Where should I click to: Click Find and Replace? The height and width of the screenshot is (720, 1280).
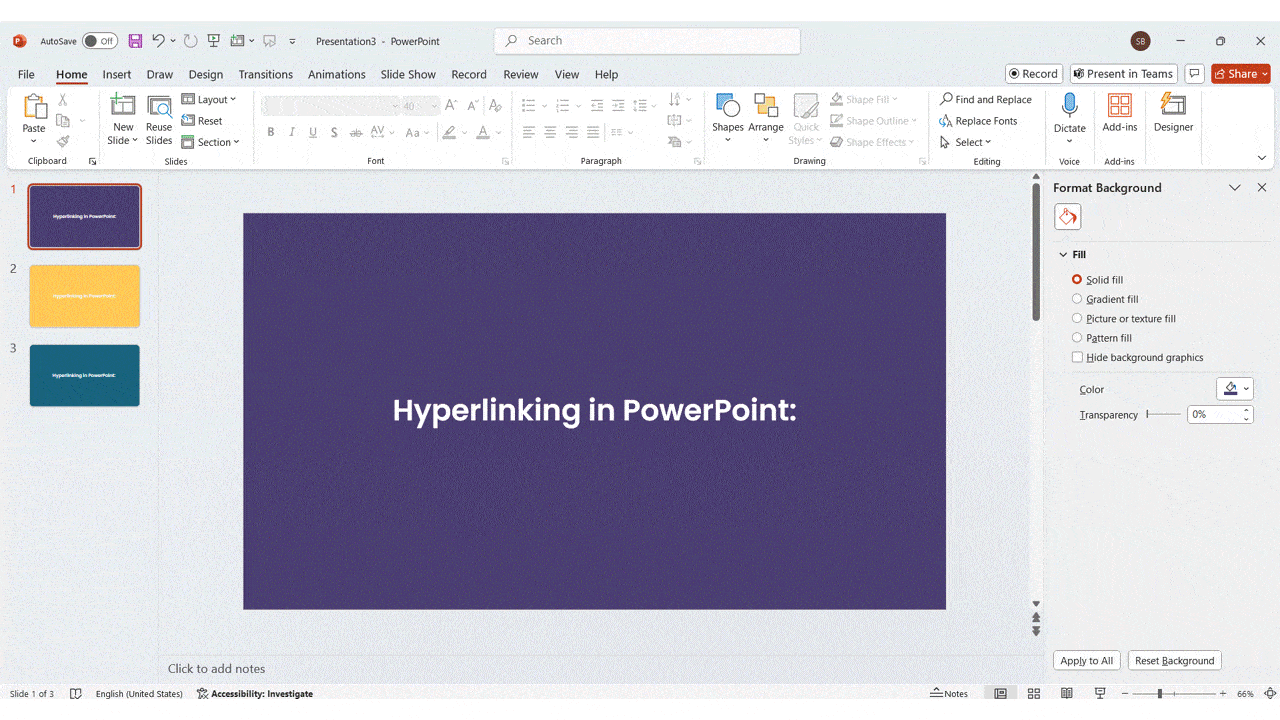986,99
